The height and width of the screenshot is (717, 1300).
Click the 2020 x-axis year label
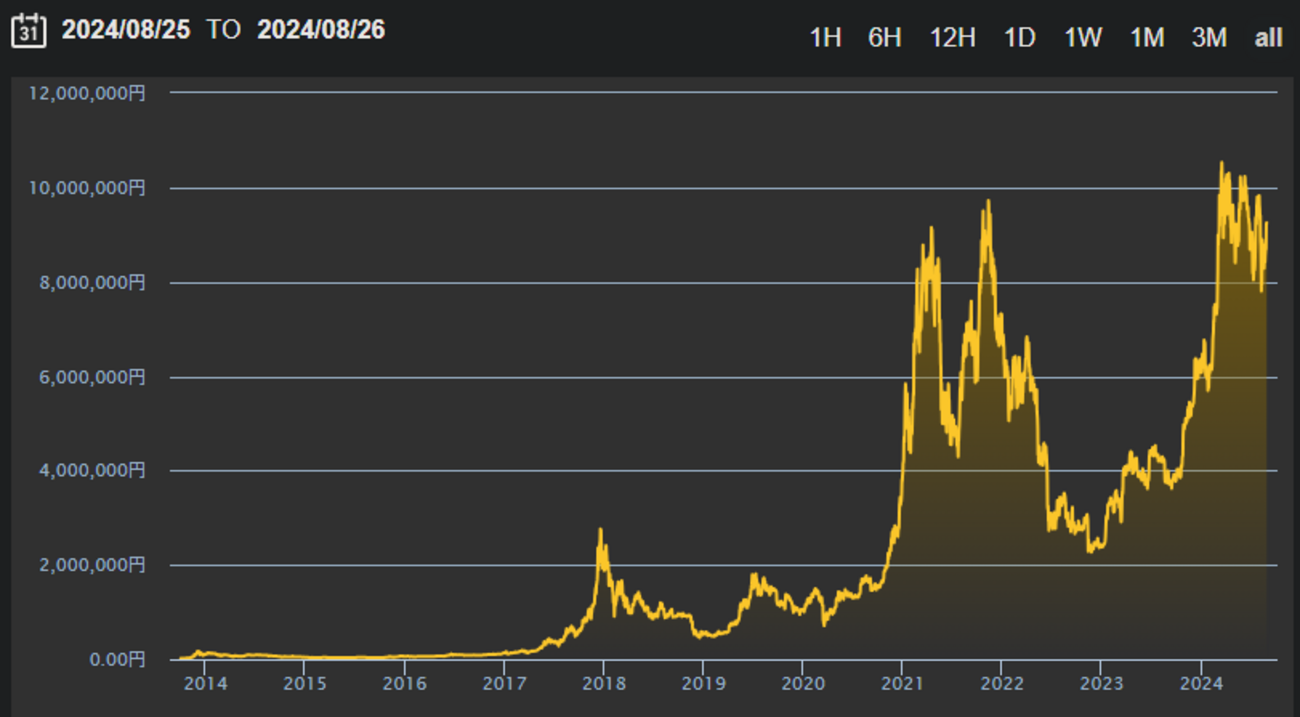tap(802, 683)
